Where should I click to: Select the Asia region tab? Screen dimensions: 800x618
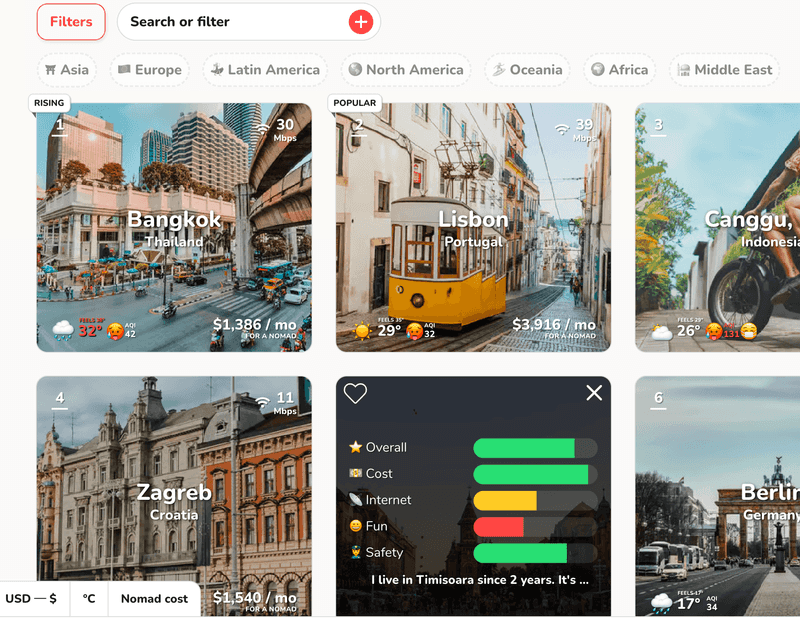(x=66, y=70)
